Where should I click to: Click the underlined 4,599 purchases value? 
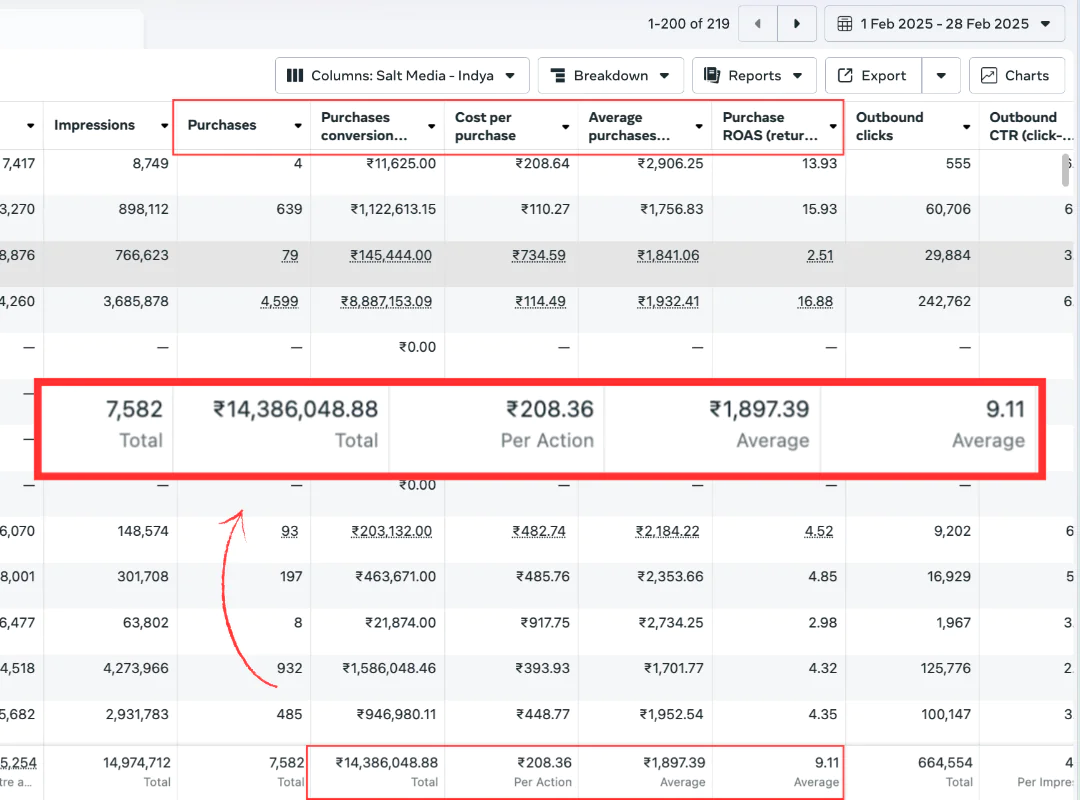pyautogui.click(x=279, y=301)
